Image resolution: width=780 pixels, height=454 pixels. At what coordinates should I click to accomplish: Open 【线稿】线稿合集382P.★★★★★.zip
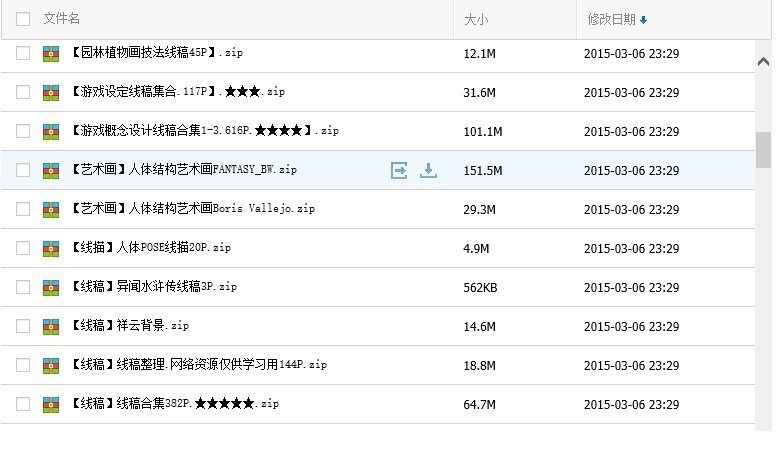(175, 403)
